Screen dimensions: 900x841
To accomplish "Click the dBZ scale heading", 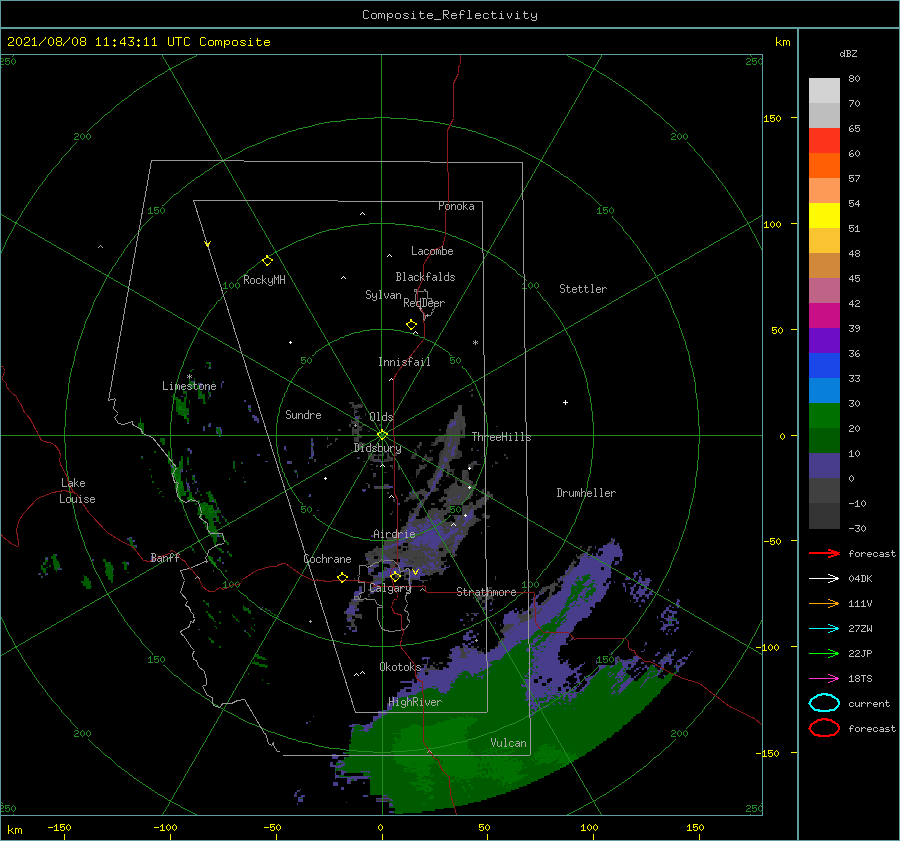I will (848, 53).
